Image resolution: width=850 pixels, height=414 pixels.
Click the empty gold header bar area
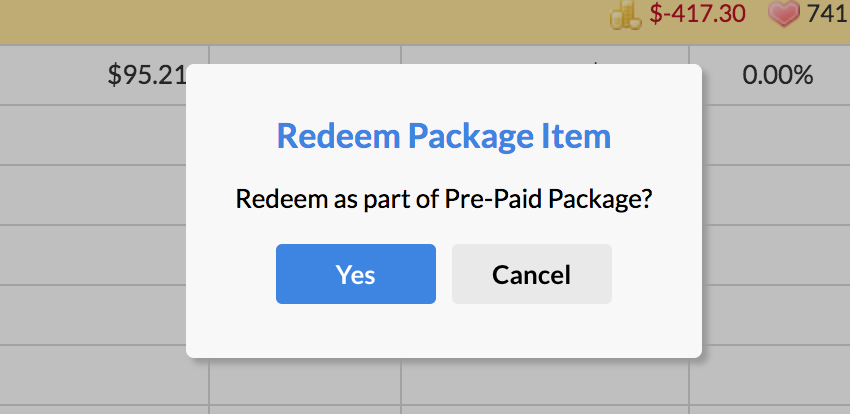coord(300,20)
